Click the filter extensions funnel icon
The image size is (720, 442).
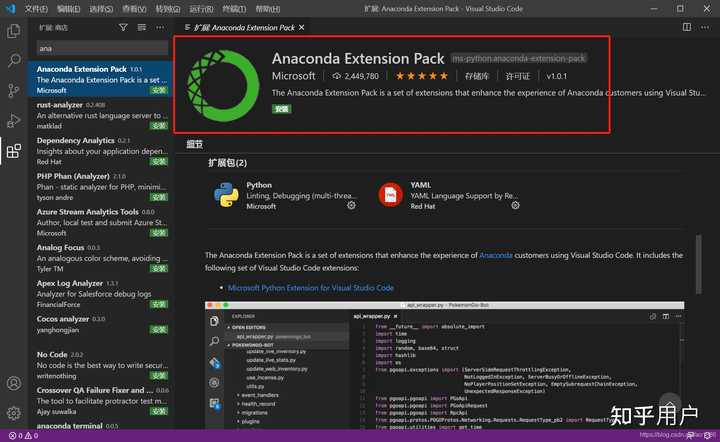point(123,28)
